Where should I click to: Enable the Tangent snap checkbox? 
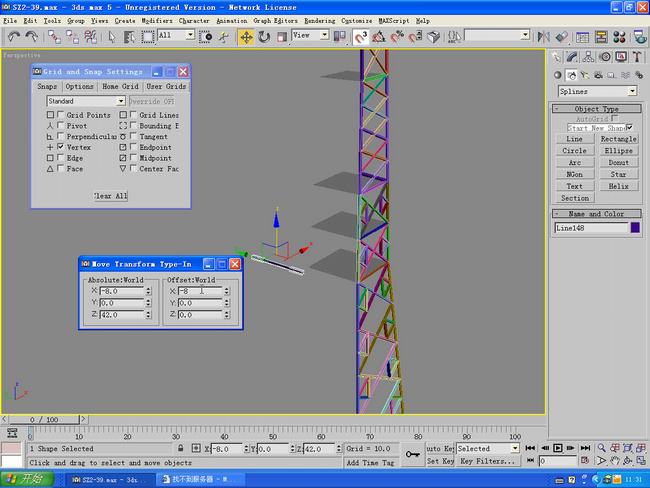pos(133,136)
